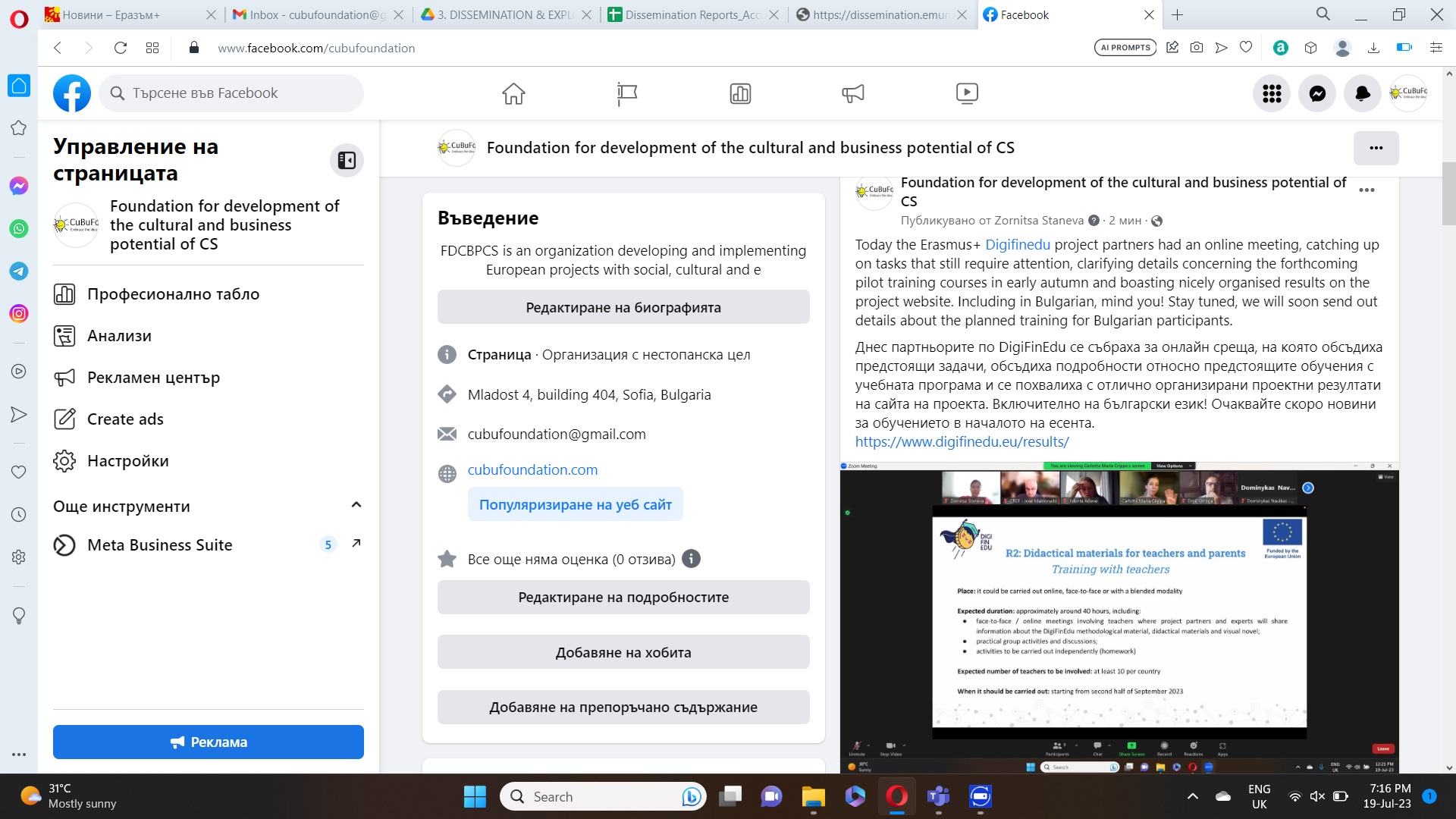The image size is (1456, 819).
Task: Open cubufoundation.com link
Action: (x=532, y=469)
